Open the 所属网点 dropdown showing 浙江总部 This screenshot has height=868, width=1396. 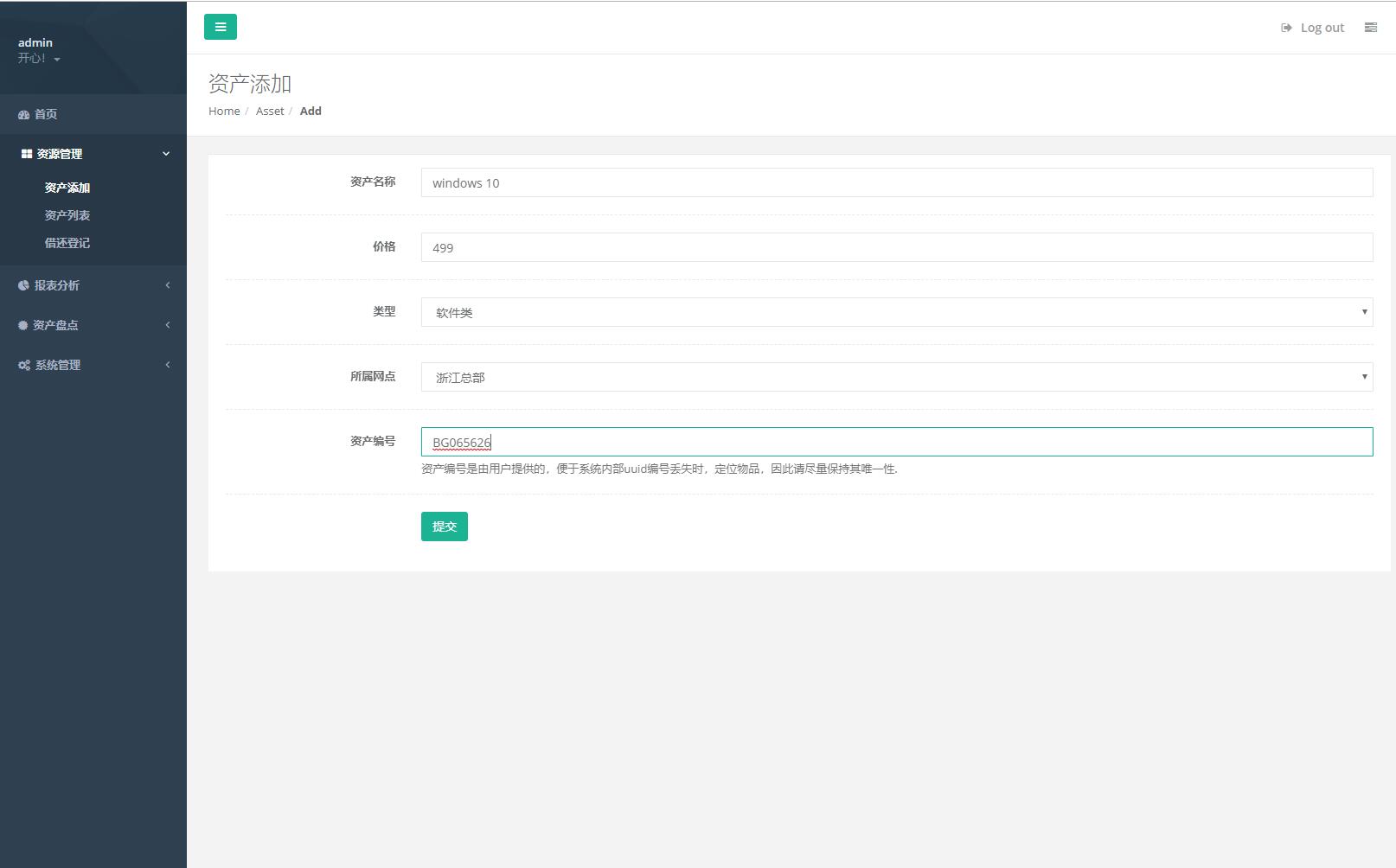897,377
